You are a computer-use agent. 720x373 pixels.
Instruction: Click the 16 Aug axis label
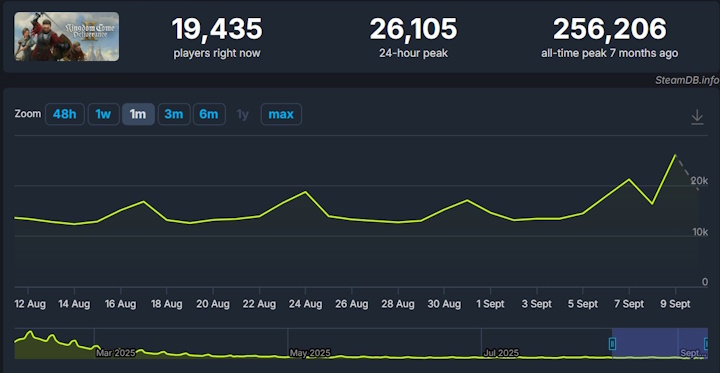[x=121, y=304]
